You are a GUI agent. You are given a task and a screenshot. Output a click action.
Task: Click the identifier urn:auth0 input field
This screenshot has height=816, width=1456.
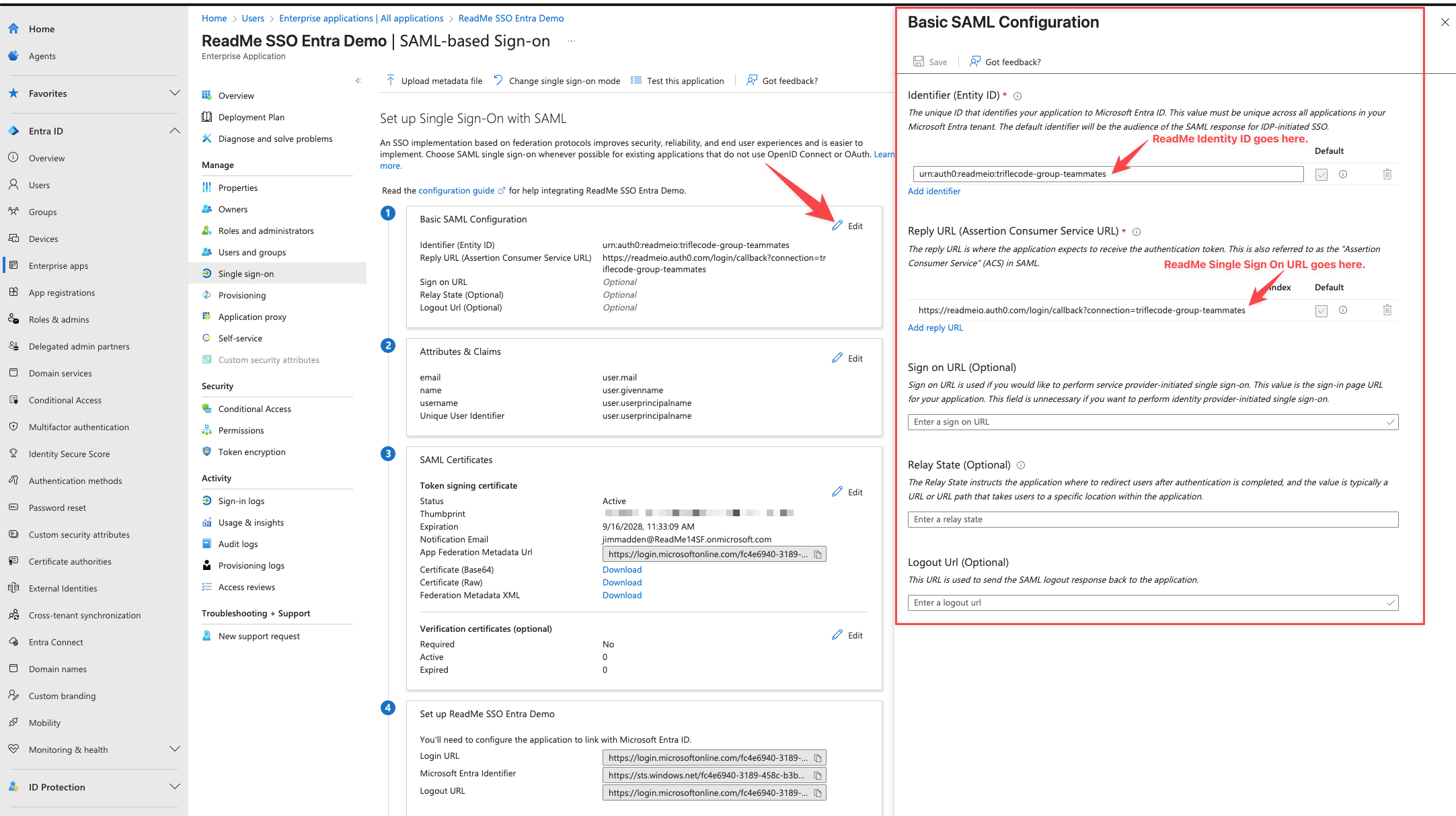(1108, 174)
